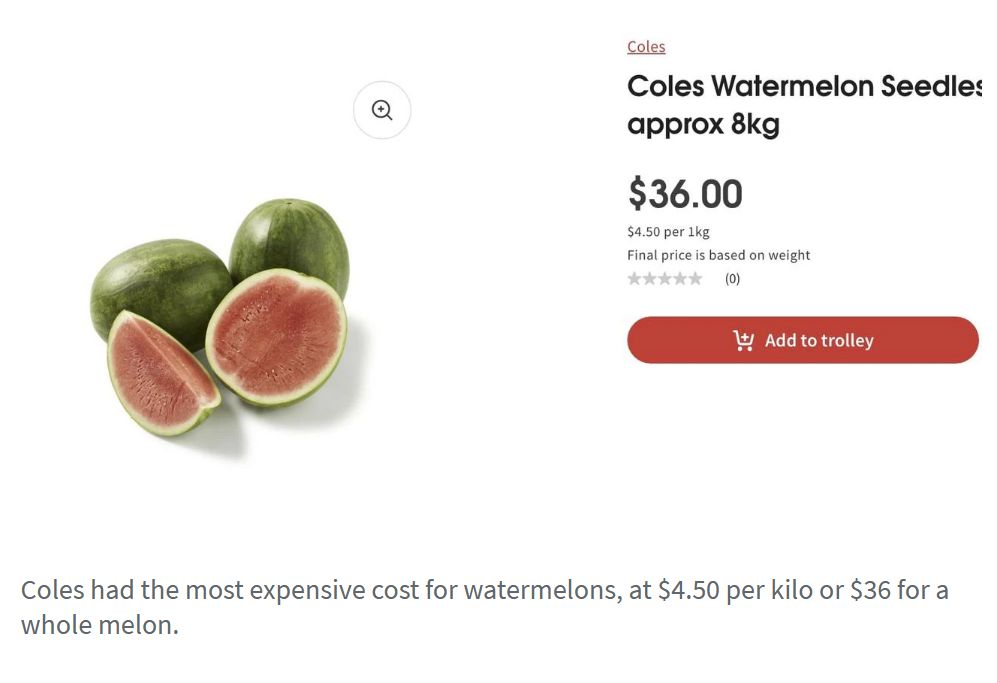Viewport: 997px width, 683px height.
Task: Open the (0) review count
Action: pyautogui.click(x=732, y=279)
